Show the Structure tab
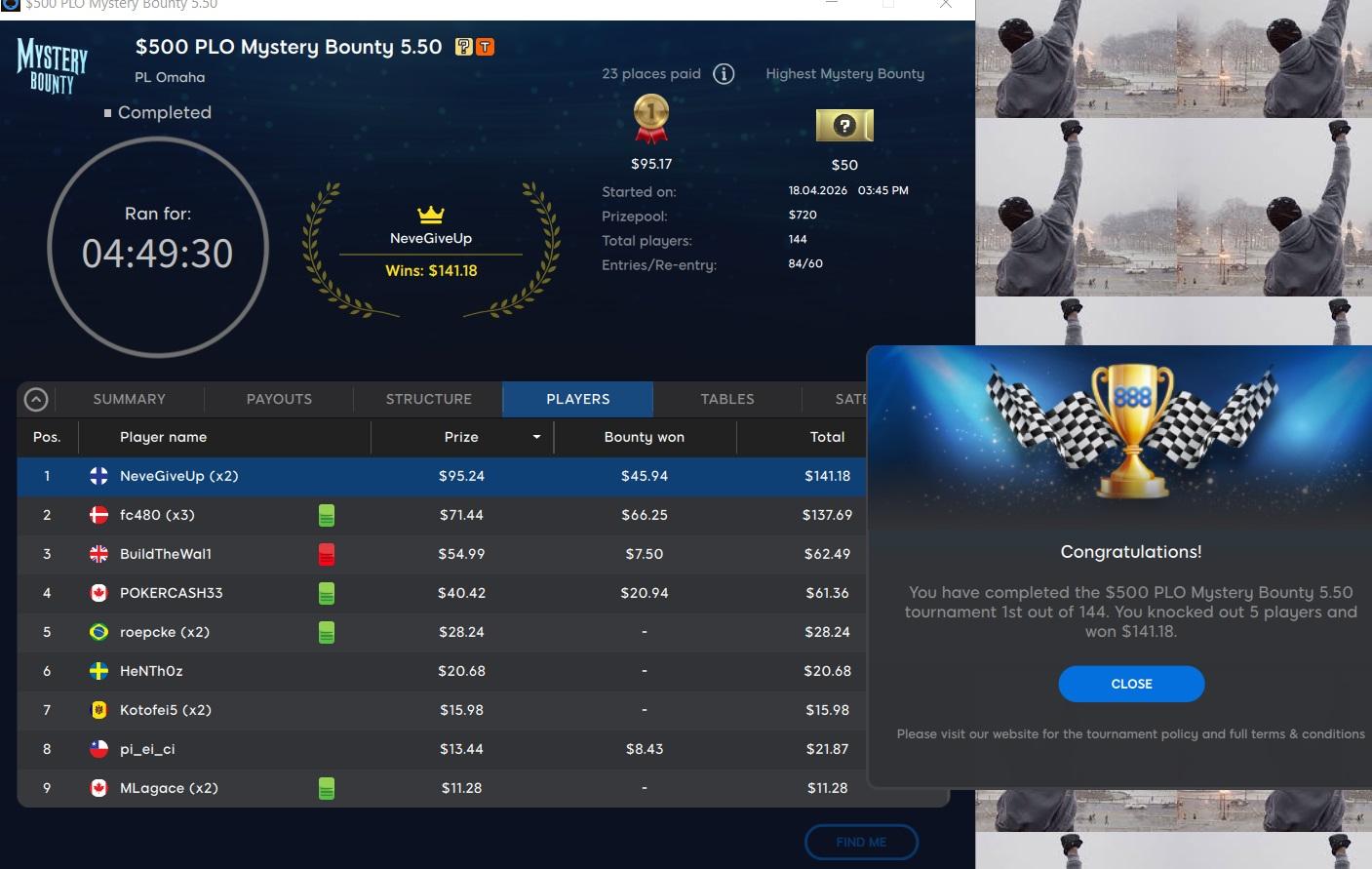Image resolution: width=1372 pixels, height=869 pixels. pyautogui.click(x=428, y=399)
